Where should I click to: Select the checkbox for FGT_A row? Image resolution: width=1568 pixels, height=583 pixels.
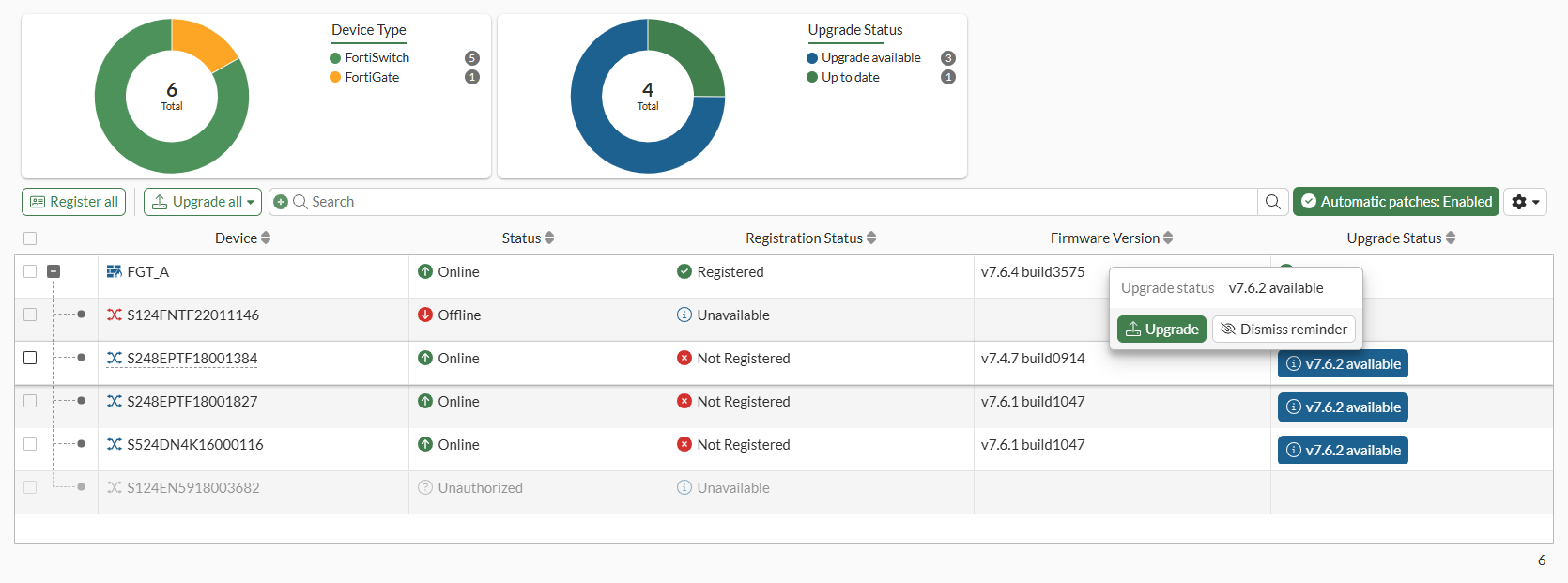click(x=30, y=271)
